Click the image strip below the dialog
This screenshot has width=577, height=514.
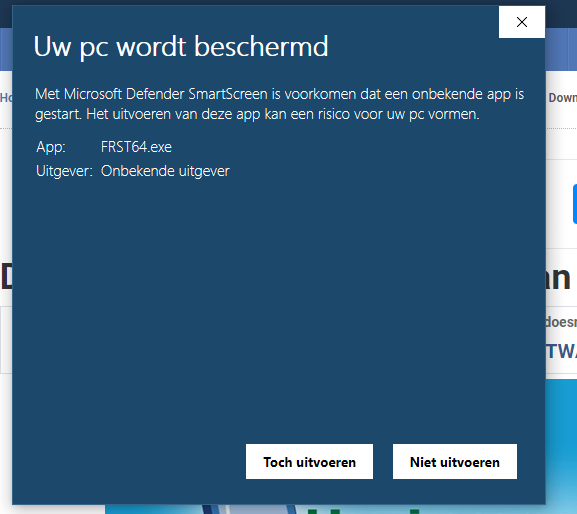coord(325,509)
